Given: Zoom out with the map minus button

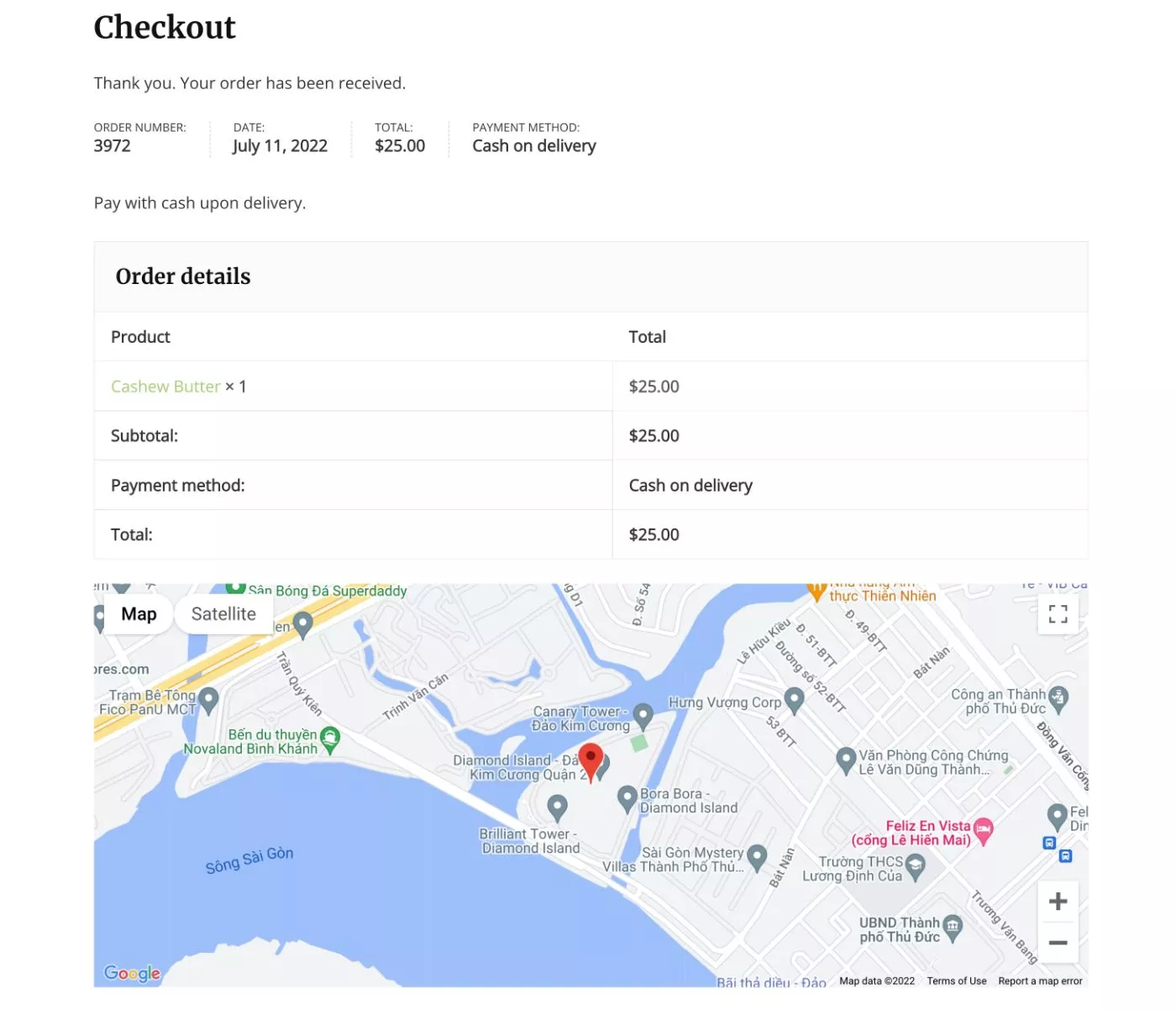Looking at the screenshot, I should click(x=1058, y=943).
